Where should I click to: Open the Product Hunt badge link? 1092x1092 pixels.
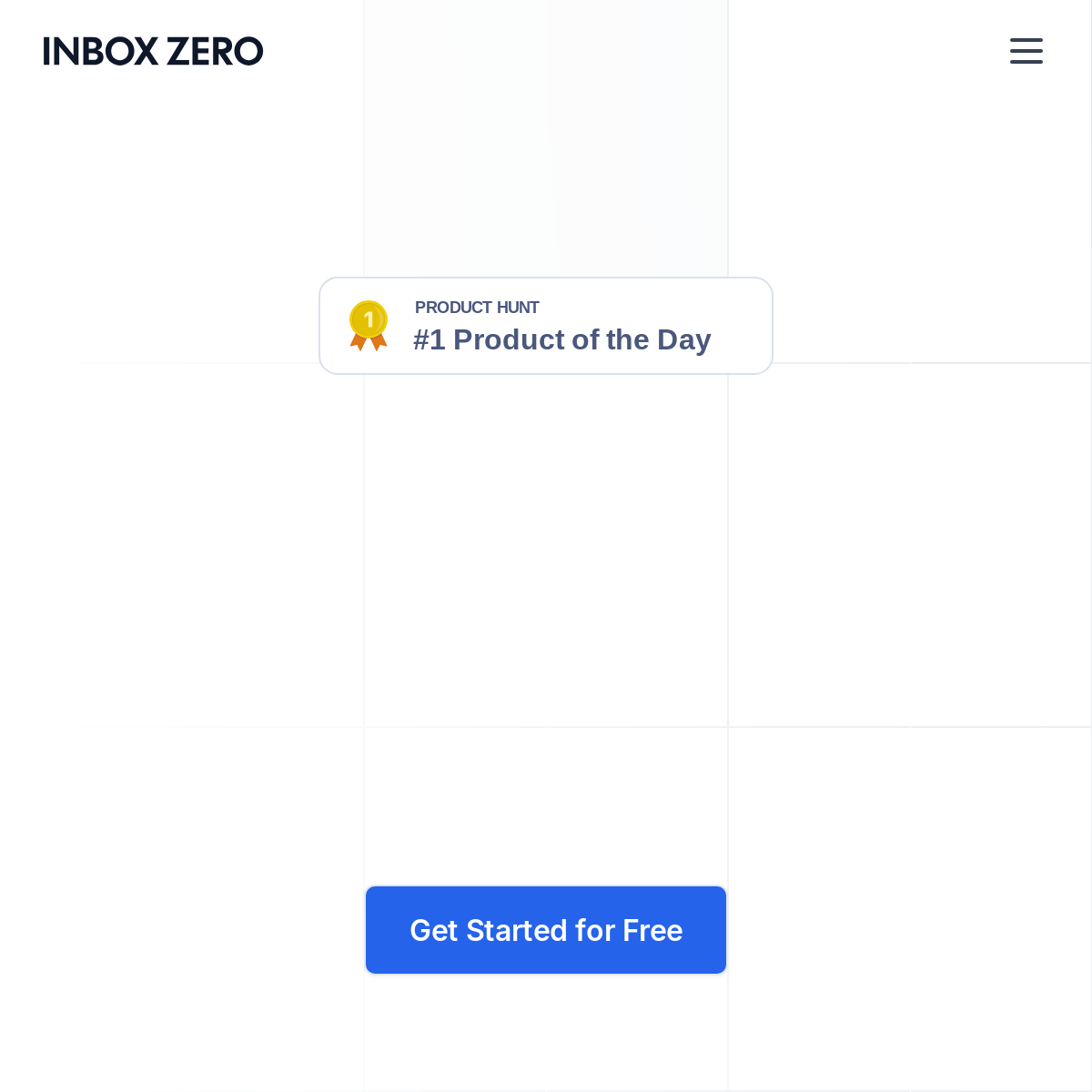[546, 326]
